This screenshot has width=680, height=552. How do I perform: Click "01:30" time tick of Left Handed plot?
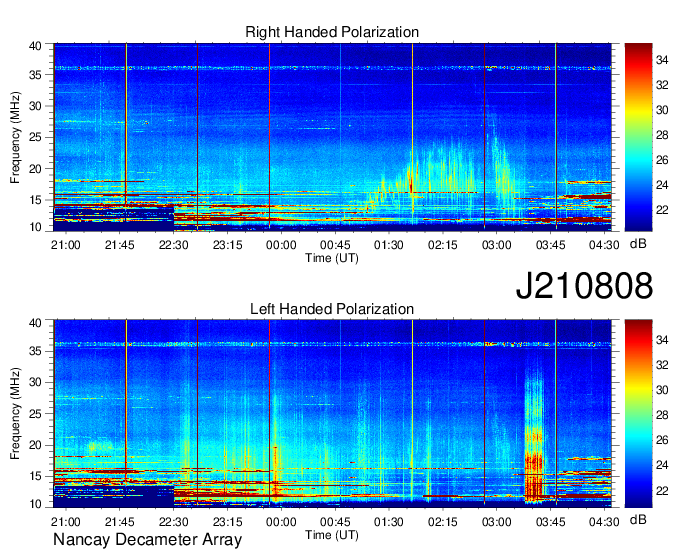389,521
